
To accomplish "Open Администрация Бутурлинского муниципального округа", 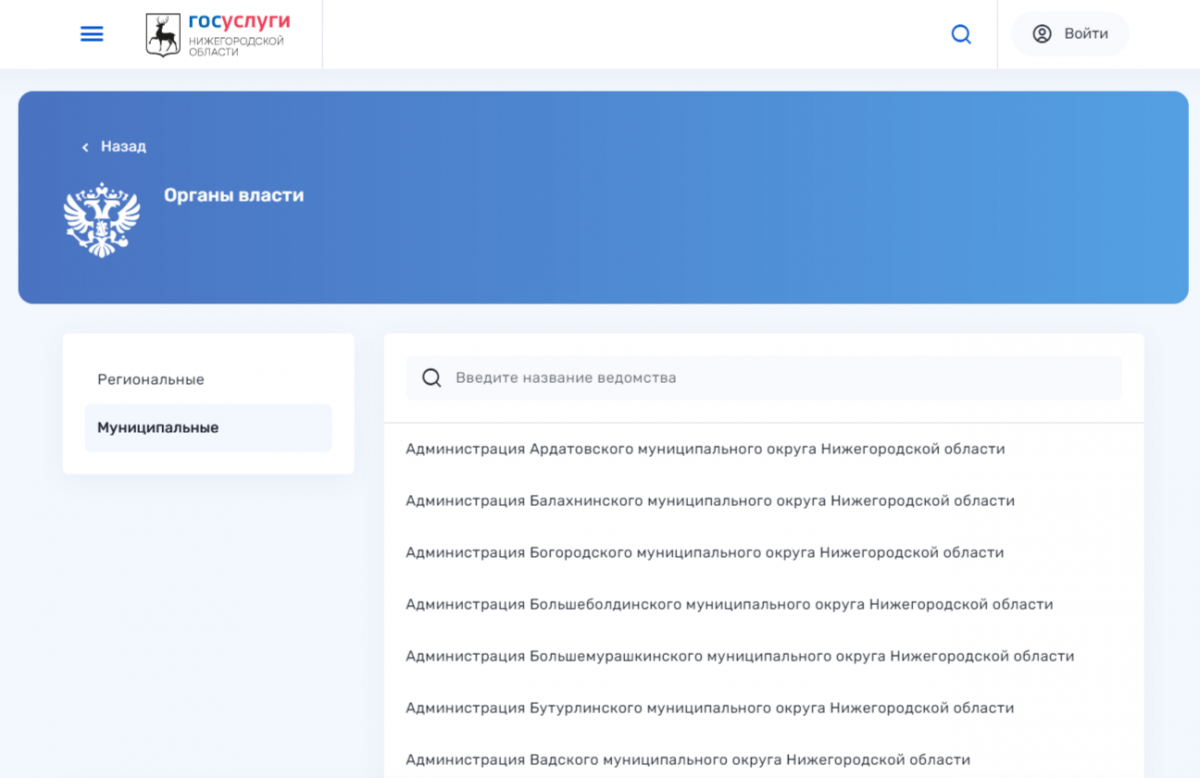I will point(709,708).
